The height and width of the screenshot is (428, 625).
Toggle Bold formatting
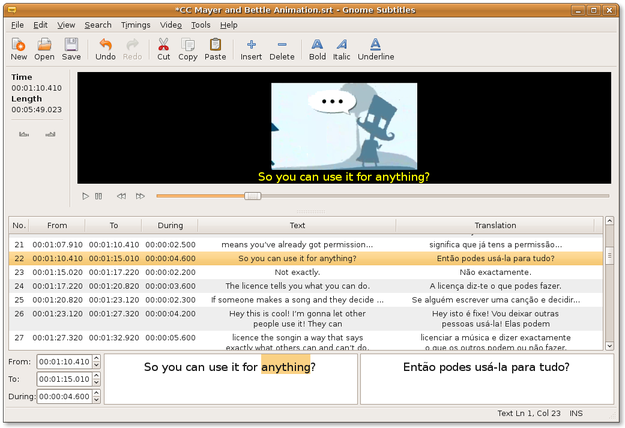tap(317, 49)
